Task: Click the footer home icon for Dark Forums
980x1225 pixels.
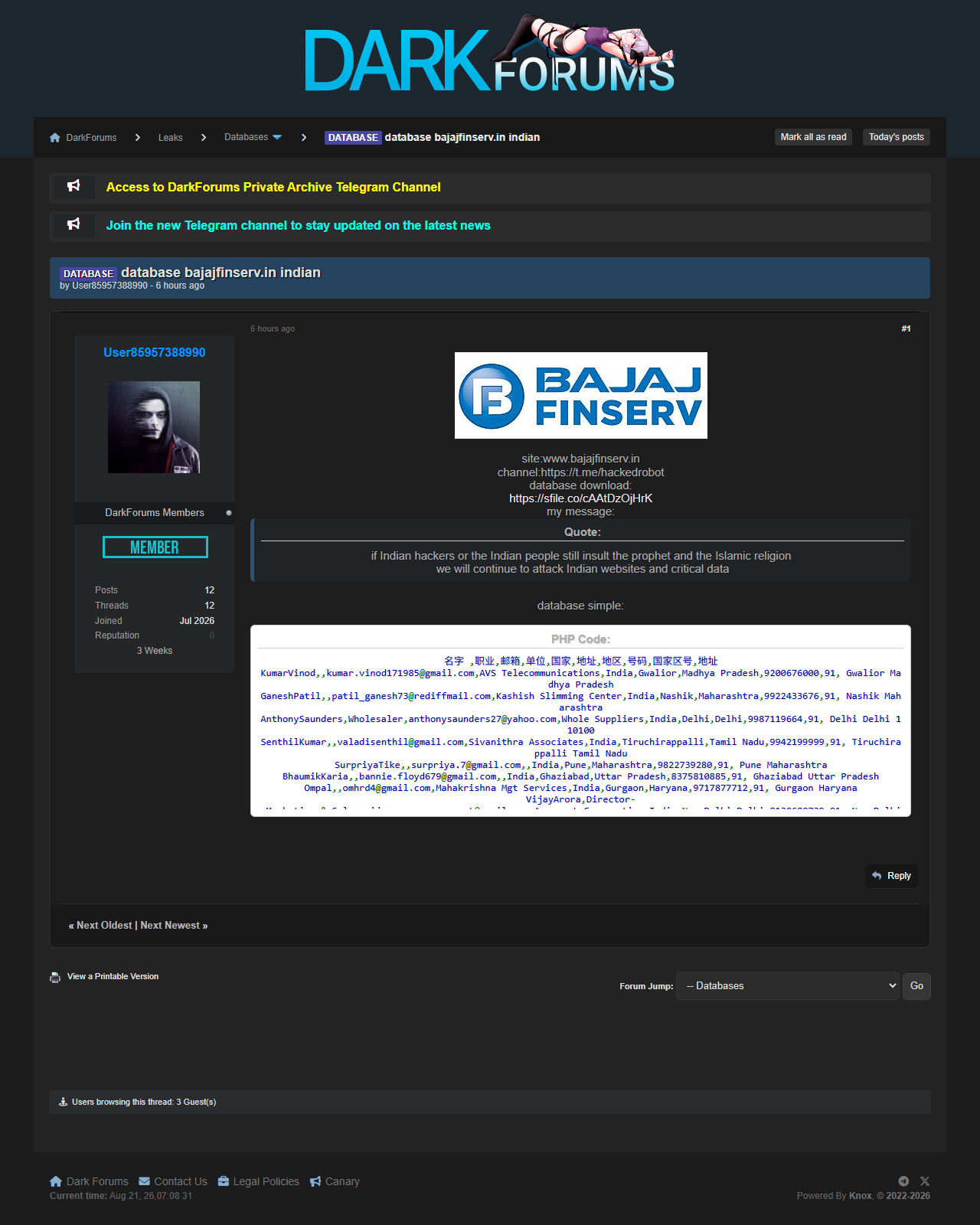Action: 56,1181
